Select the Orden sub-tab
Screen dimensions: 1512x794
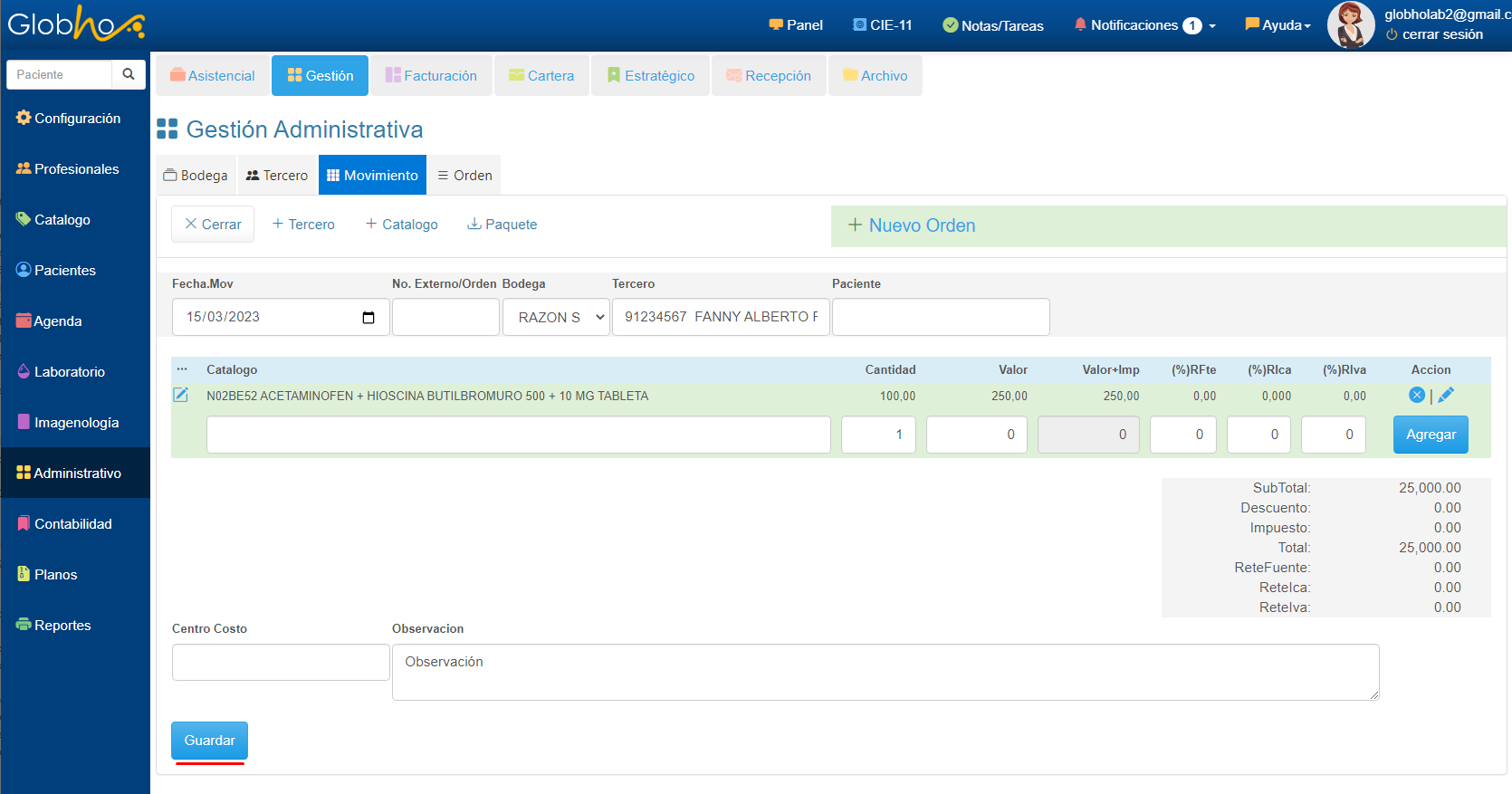coord(464,176)
